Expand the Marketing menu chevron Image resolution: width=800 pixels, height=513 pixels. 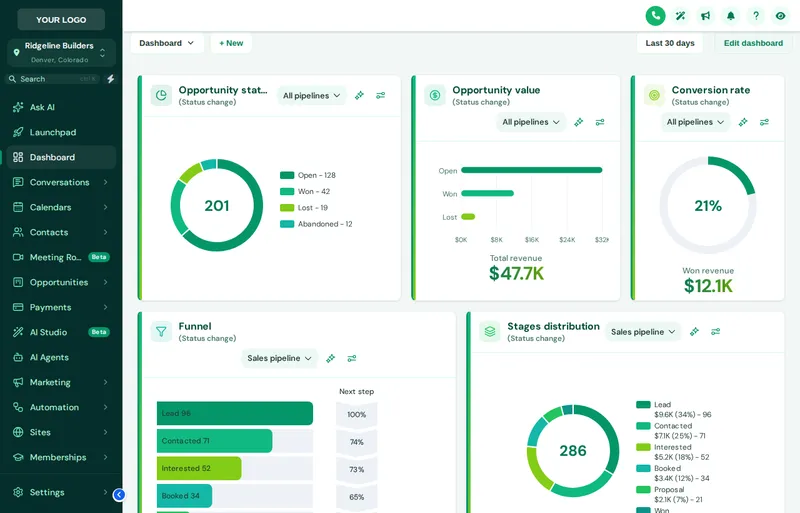click(106, 382)
